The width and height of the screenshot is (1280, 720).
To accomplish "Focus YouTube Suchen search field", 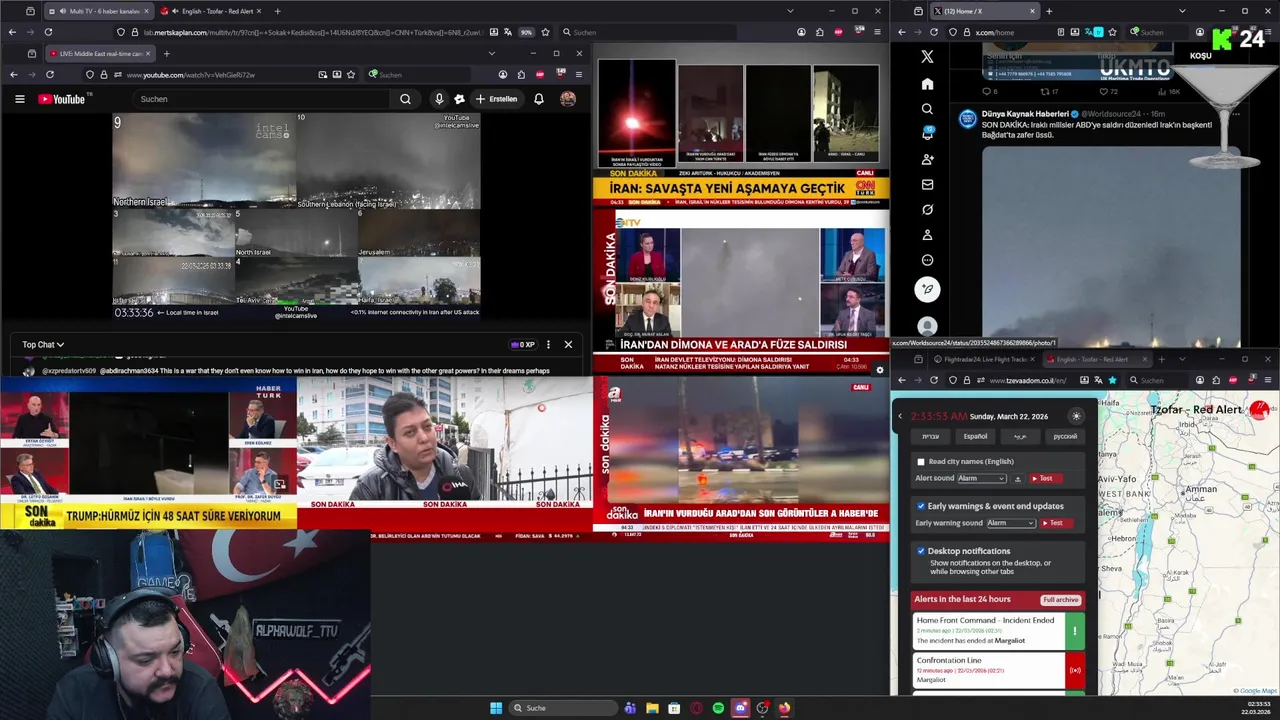I will coord(263,99).
